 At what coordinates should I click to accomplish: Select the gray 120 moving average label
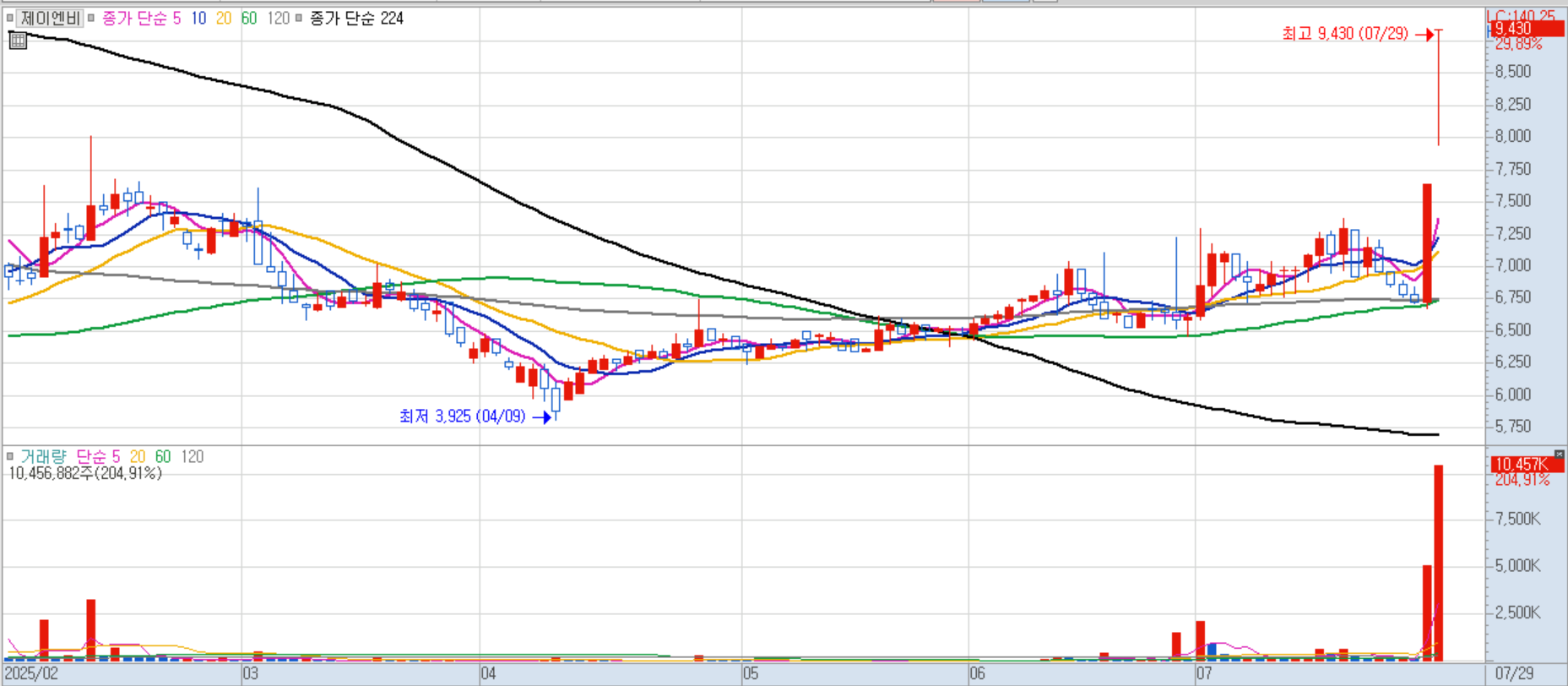279,18
